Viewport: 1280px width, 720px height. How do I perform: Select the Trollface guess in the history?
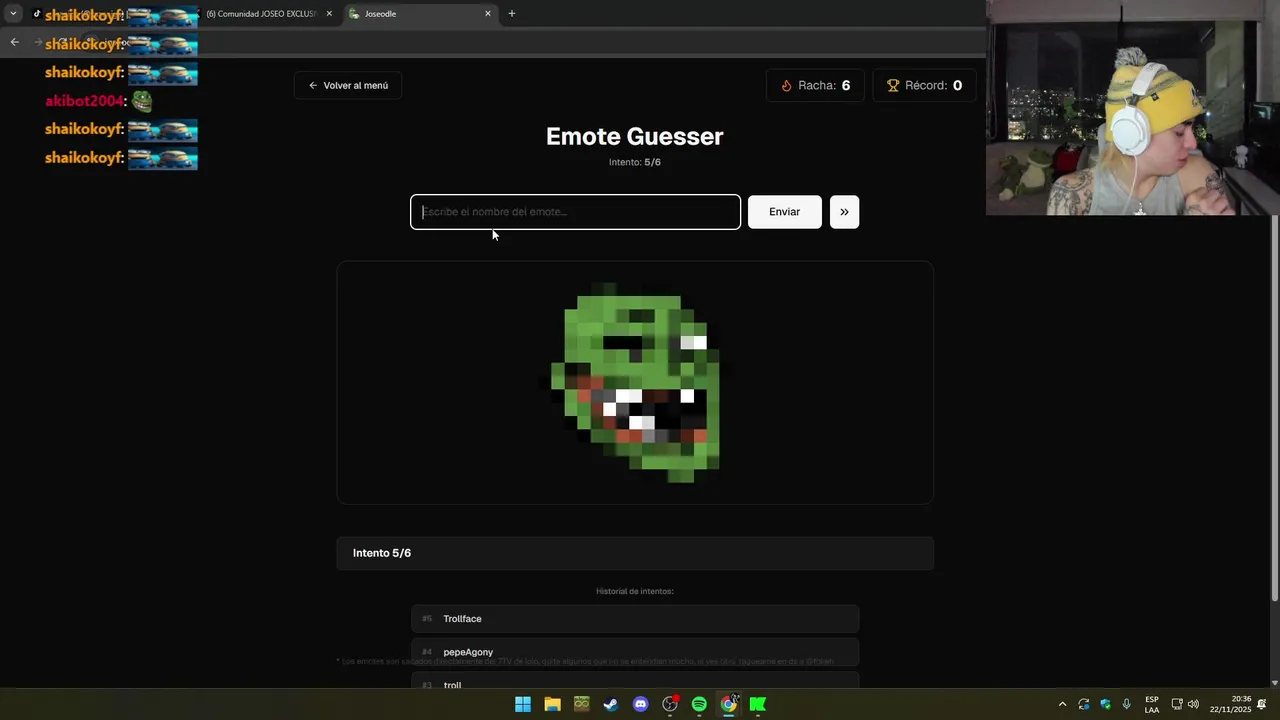click(635, 619)
